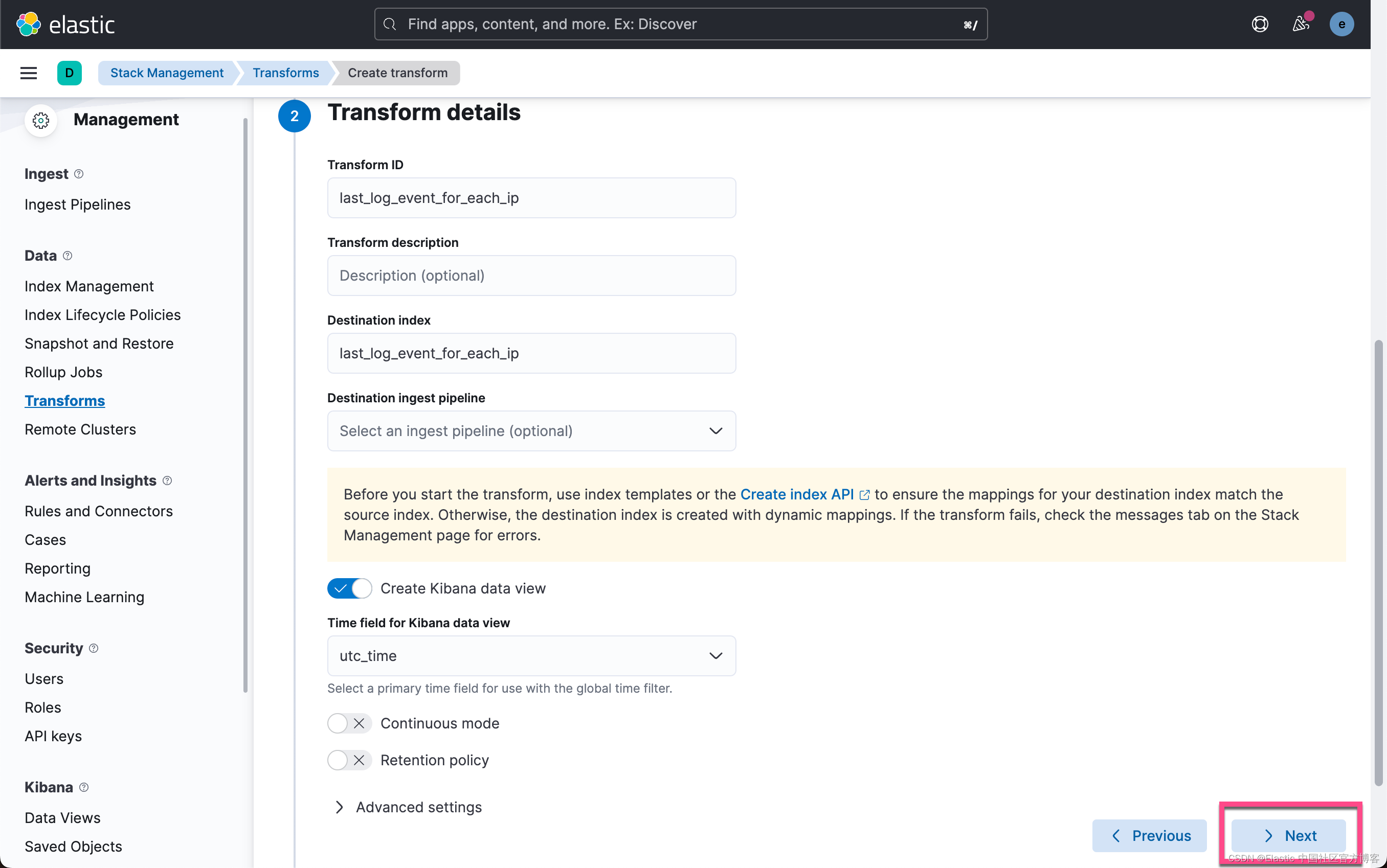Open the help lifebuoy icon
This screenshot has height=868, width=1387.
(1260, 24)
